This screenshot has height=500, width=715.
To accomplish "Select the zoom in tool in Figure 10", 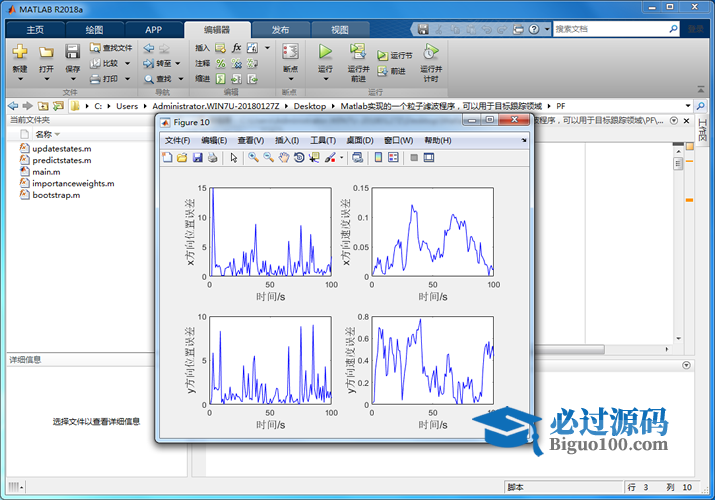I will (x=253, y=157).
